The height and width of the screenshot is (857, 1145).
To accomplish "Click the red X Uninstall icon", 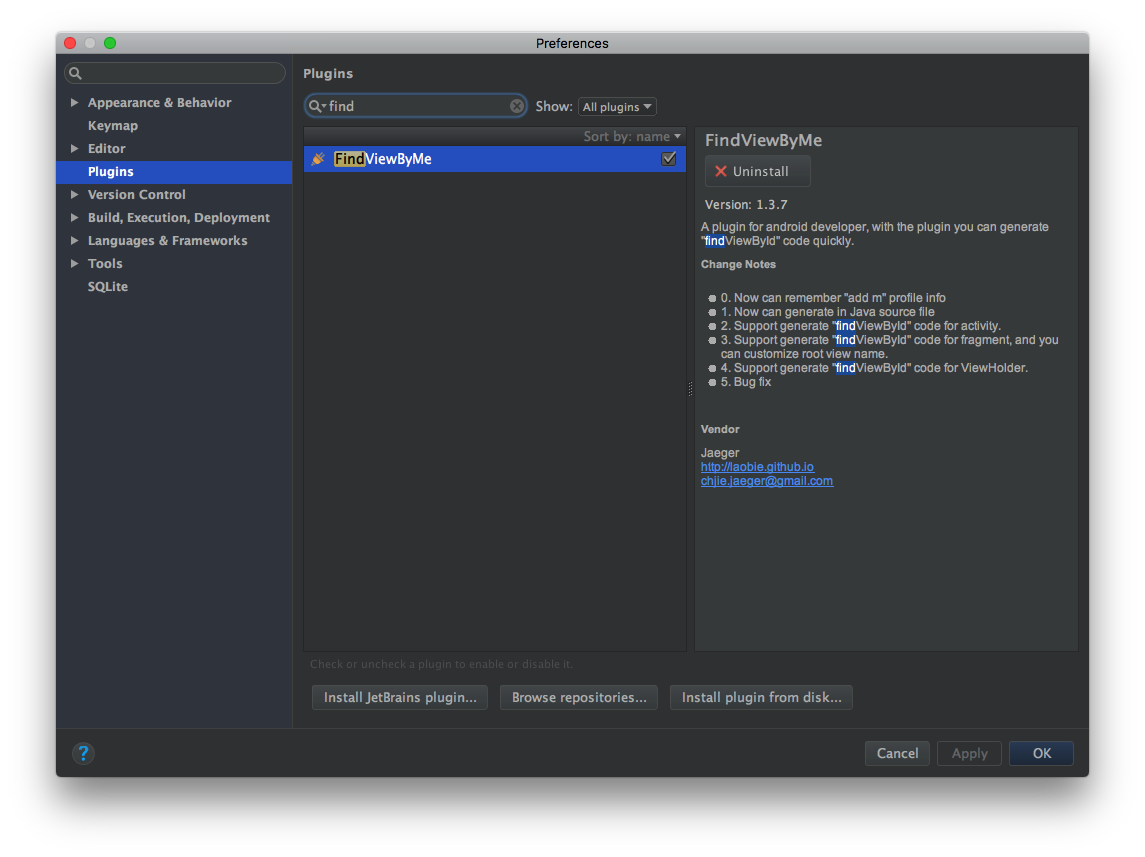I will coord(721,172).
